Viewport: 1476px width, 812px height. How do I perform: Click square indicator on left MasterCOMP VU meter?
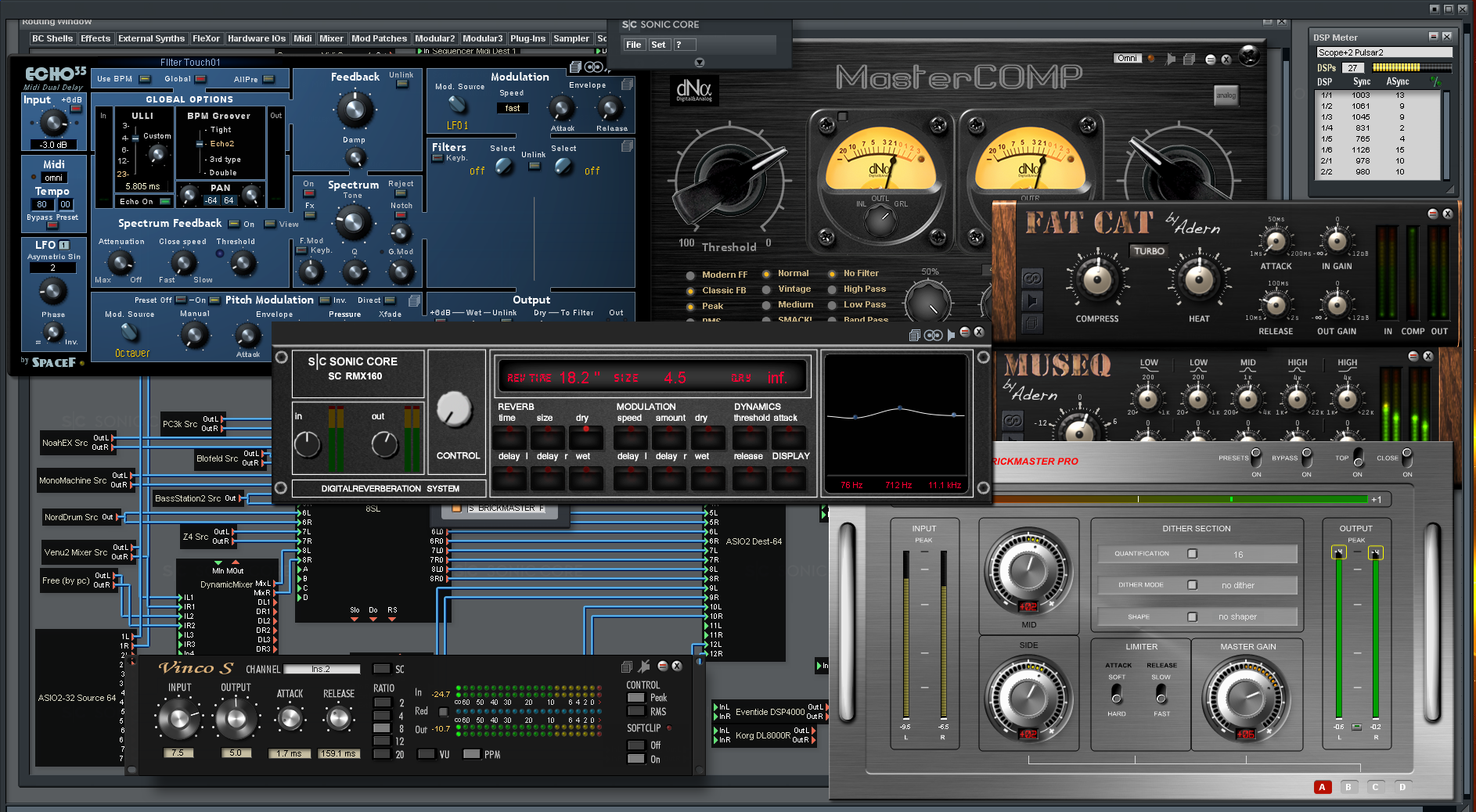pyautogui.click(x=842, y=117)
